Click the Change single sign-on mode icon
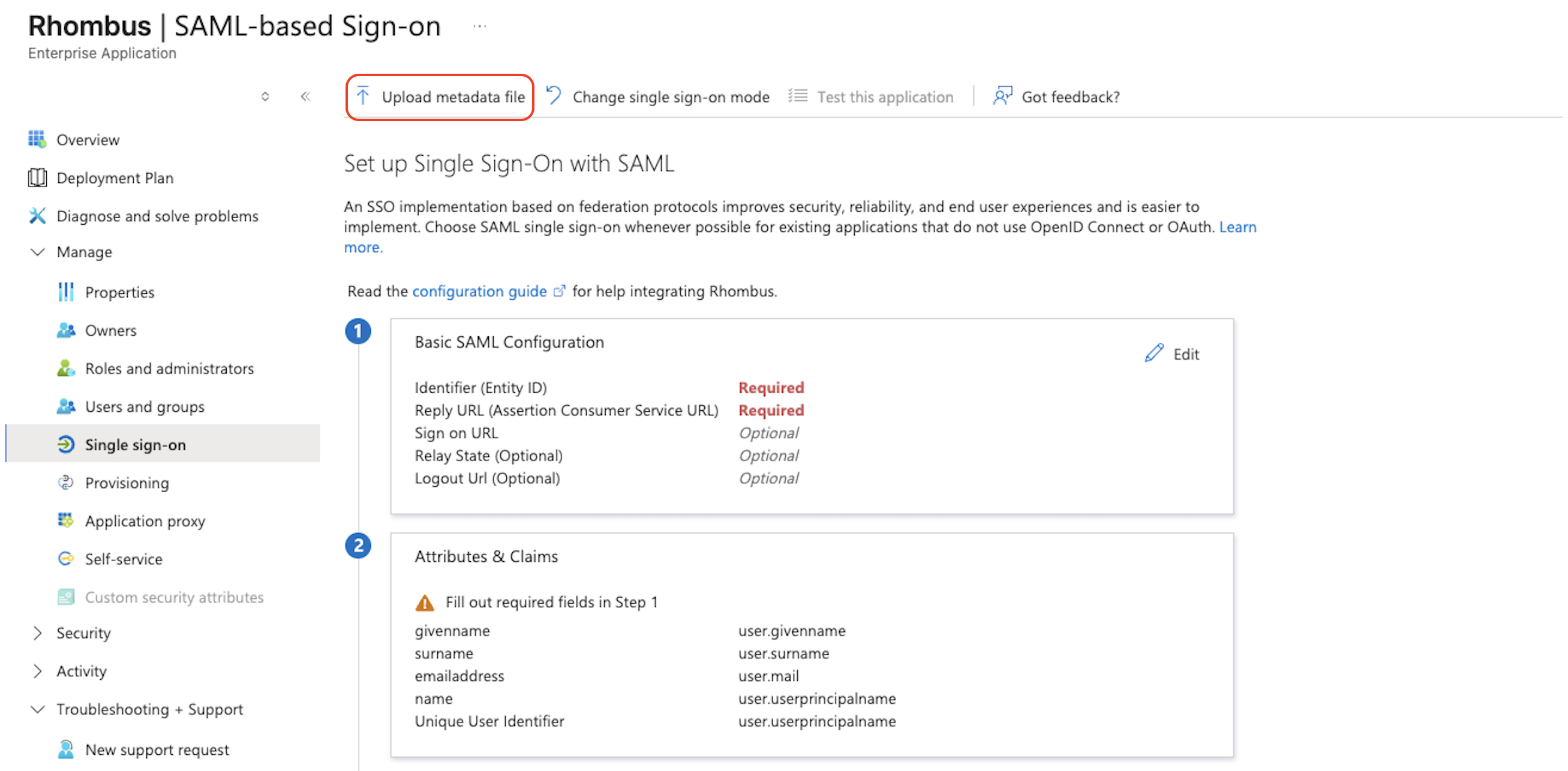Viewport: 1568px width, 771px height. coord(553,95)
